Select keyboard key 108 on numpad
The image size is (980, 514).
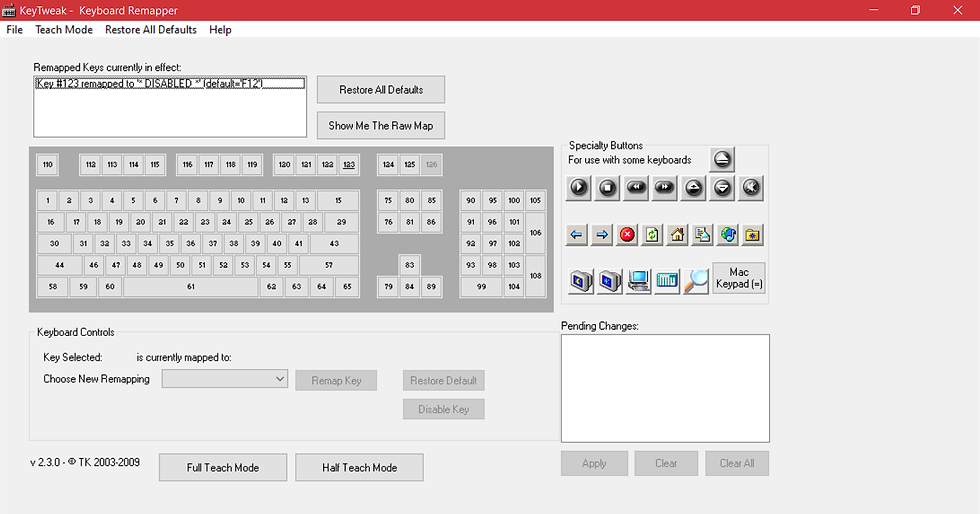click(536, 276)
